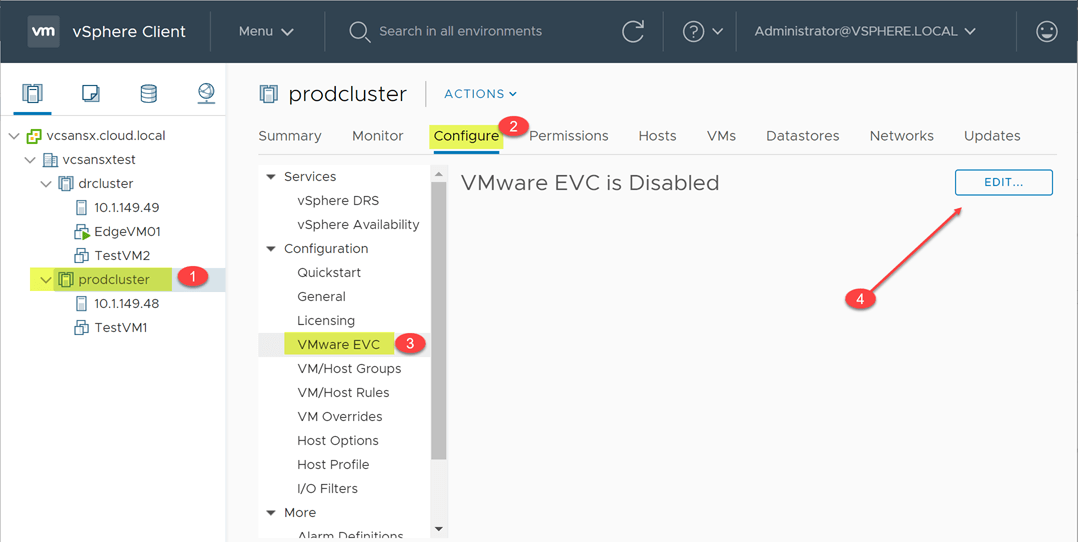1078x542 pixels.
Task: Click the drcluster cluster icon
Action: pos(66,184)
